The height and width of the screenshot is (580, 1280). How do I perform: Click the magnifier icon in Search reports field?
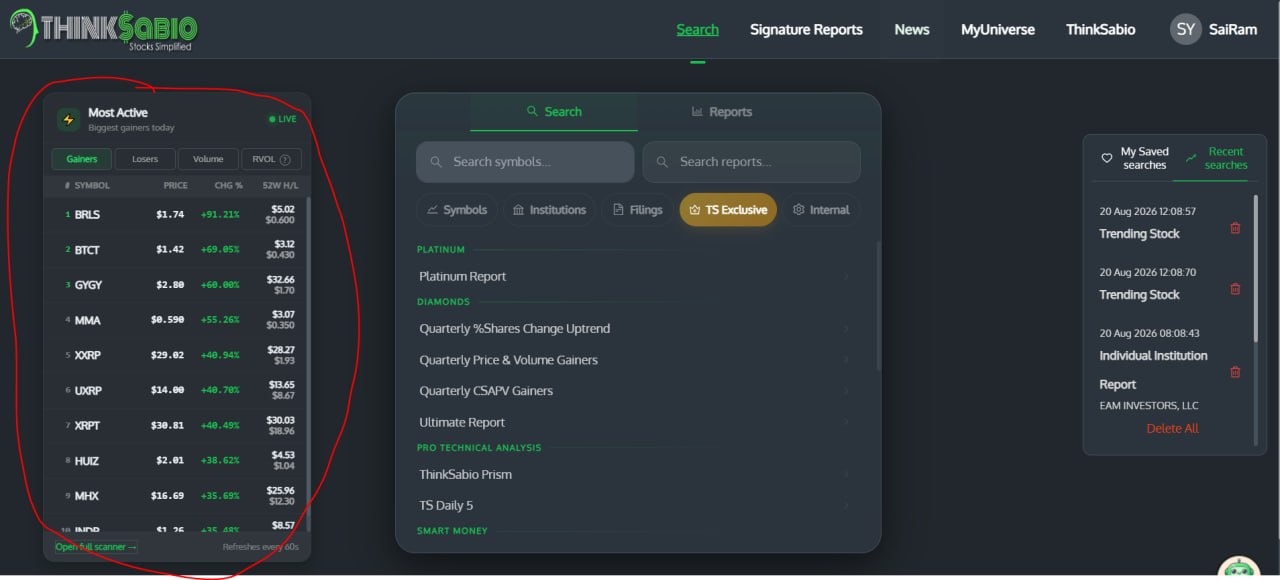(x=663, y=162)
